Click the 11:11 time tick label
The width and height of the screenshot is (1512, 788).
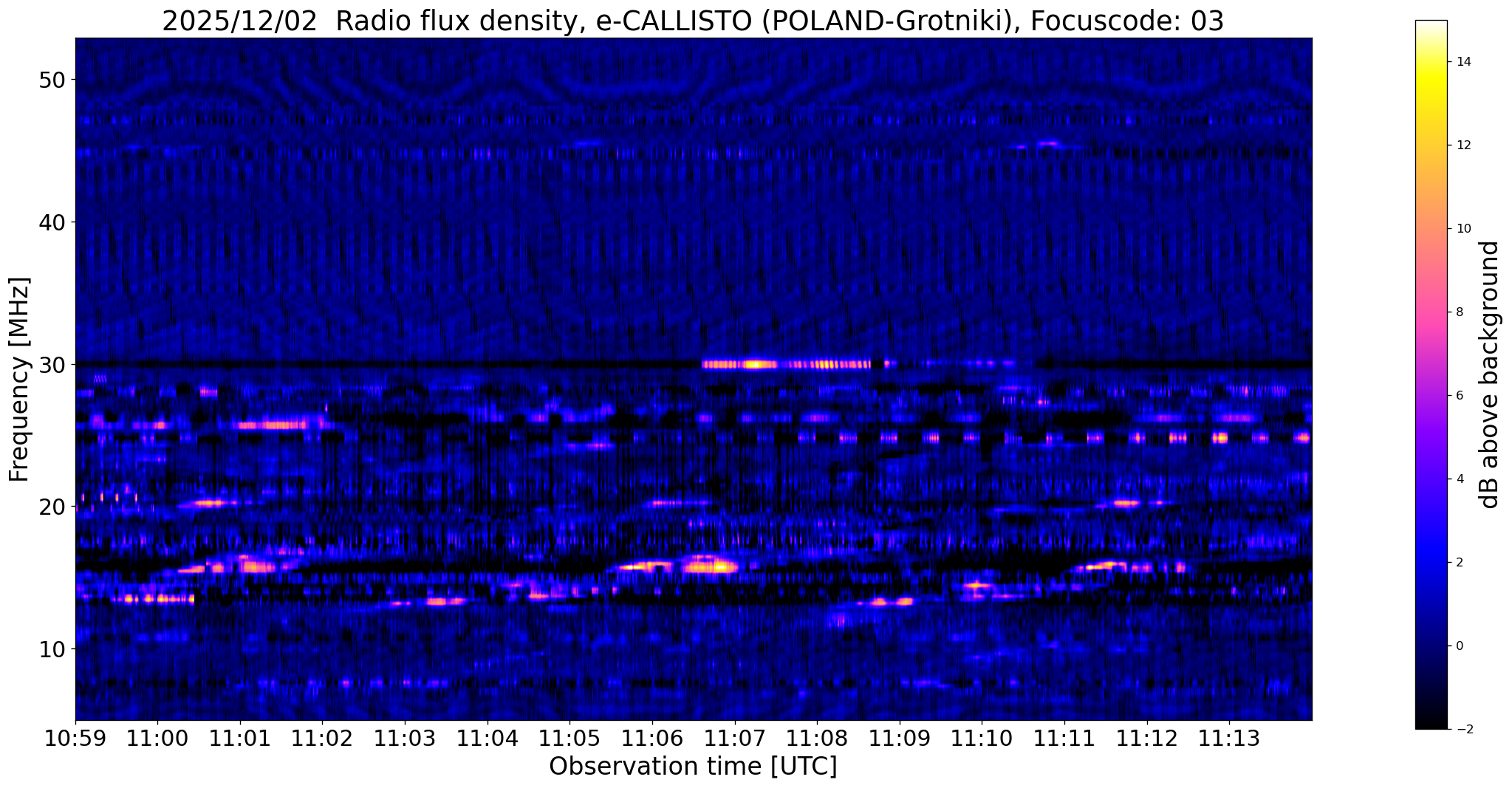(1064, 738)
